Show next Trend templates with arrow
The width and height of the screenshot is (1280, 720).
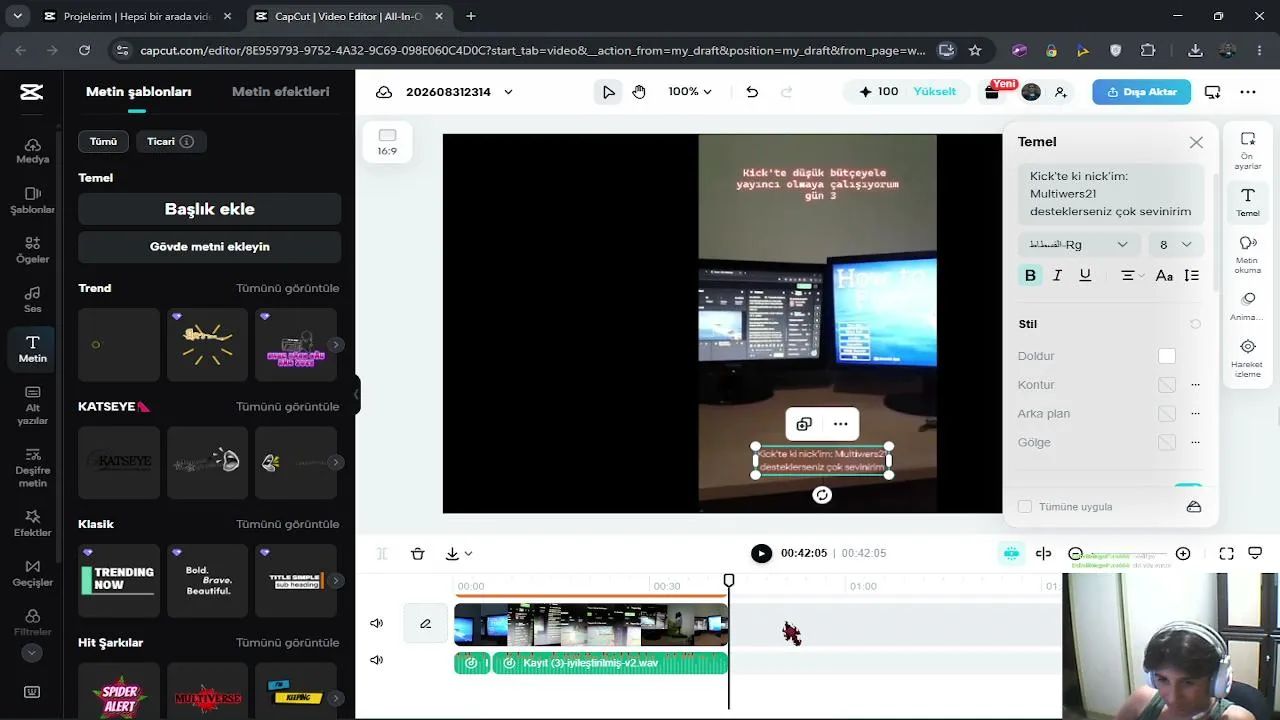coord(337,345)
